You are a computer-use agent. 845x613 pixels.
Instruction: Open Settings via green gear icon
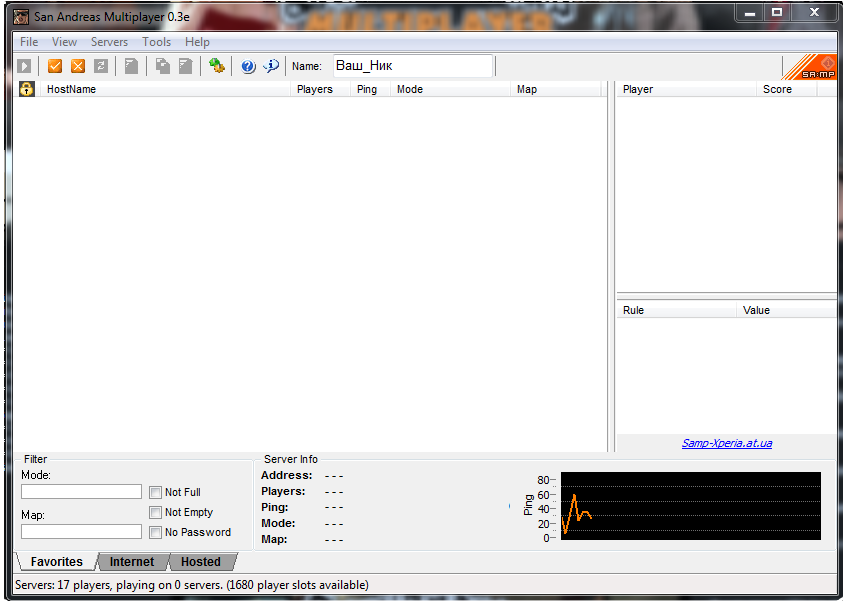click(x=217, y=66)
